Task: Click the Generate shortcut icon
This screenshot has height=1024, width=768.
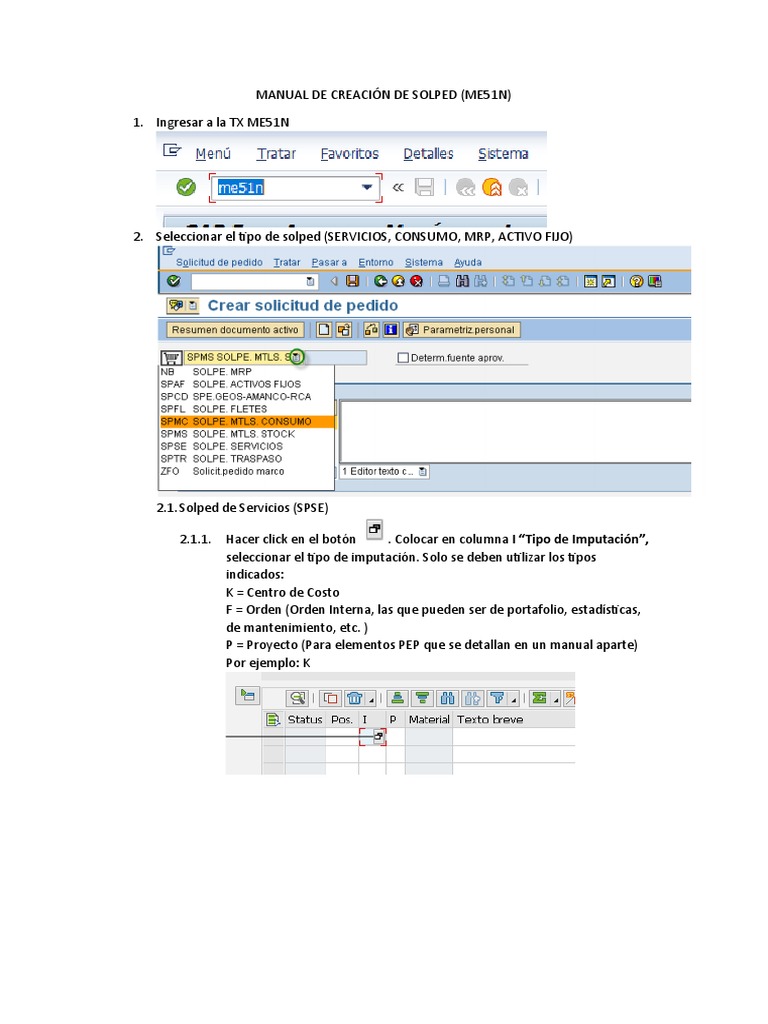Action: (608, 281)
